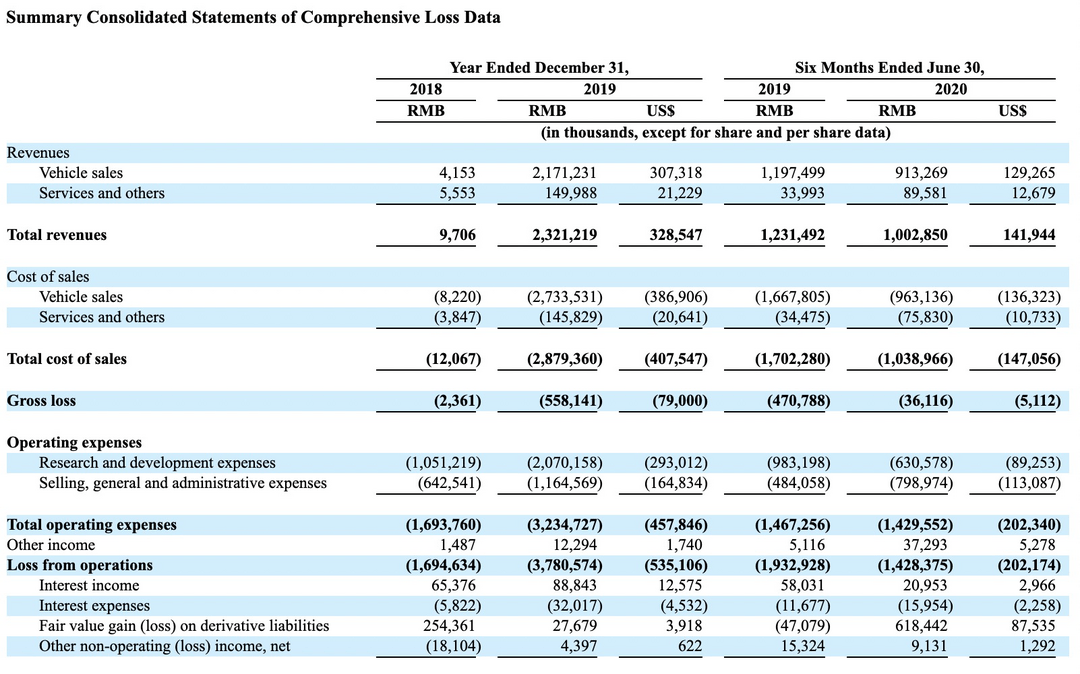Image resolution: width=1080 pixels, height=674 pixels.
Task: Click the 'Revenues' row label
Action: pos(38,153)
